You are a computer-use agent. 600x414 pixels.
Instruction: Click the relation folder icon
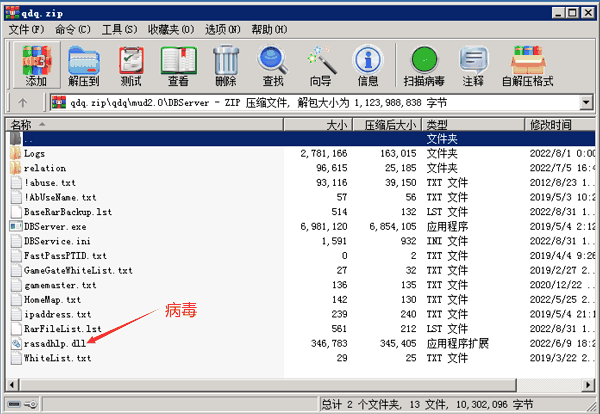[x=16, y=168]
